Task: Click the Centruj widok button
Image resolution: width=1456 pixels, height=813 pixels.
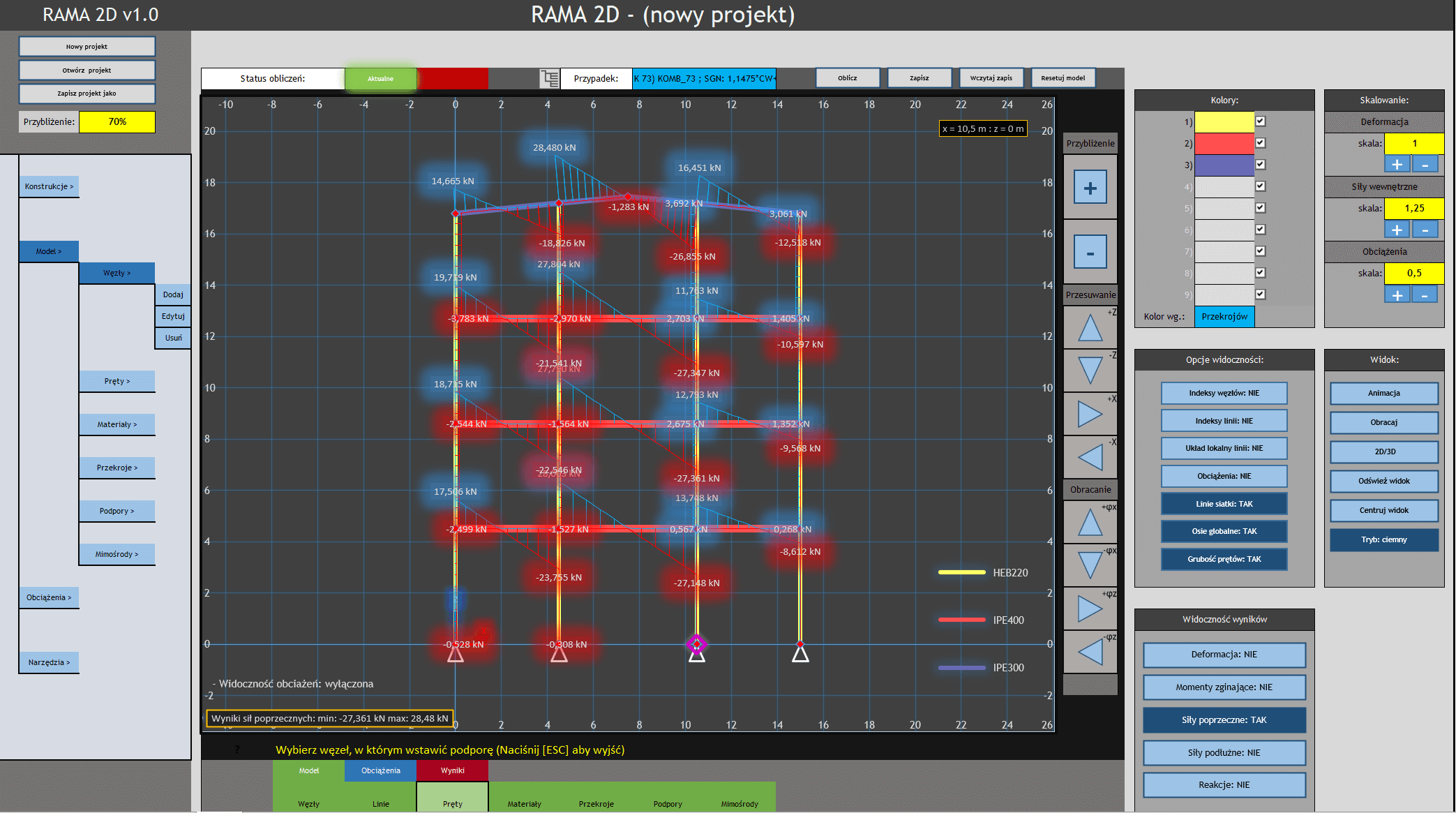Action: tap(1383, 510)
